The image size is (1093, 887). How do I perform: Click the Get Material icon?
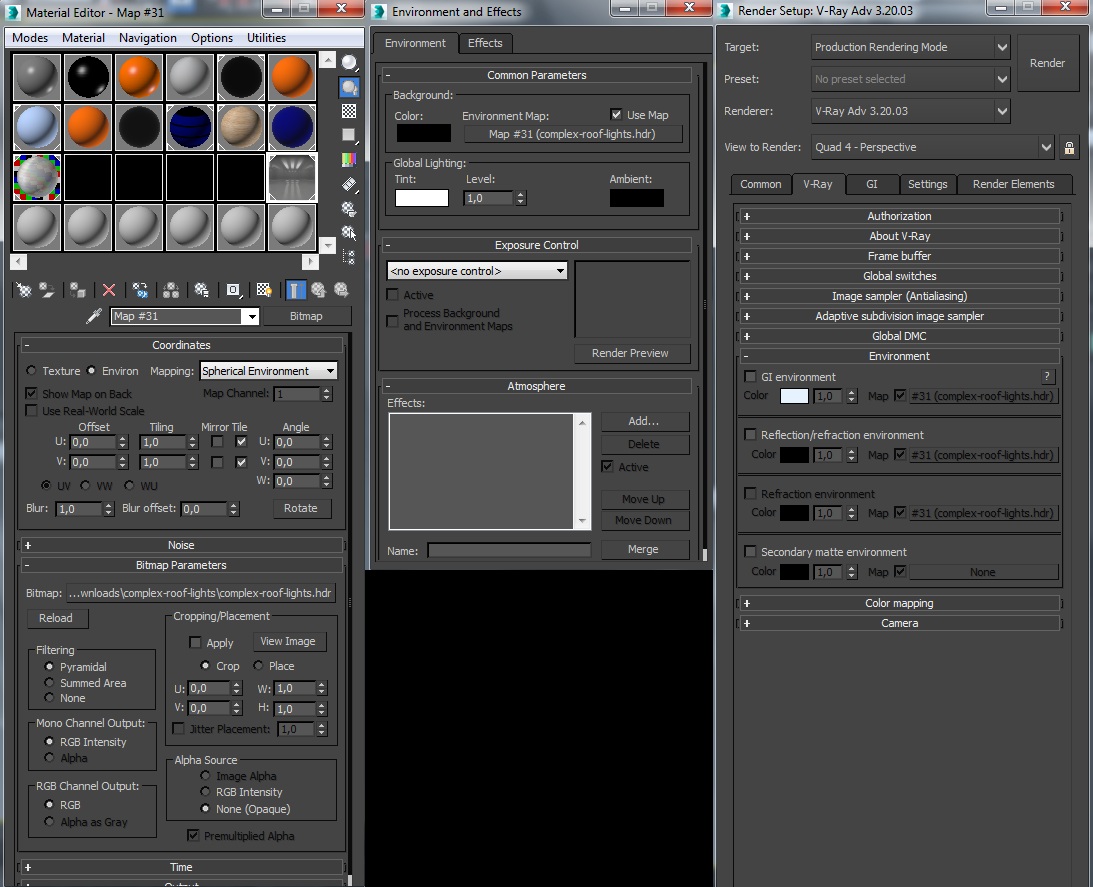tap(23, 290)
